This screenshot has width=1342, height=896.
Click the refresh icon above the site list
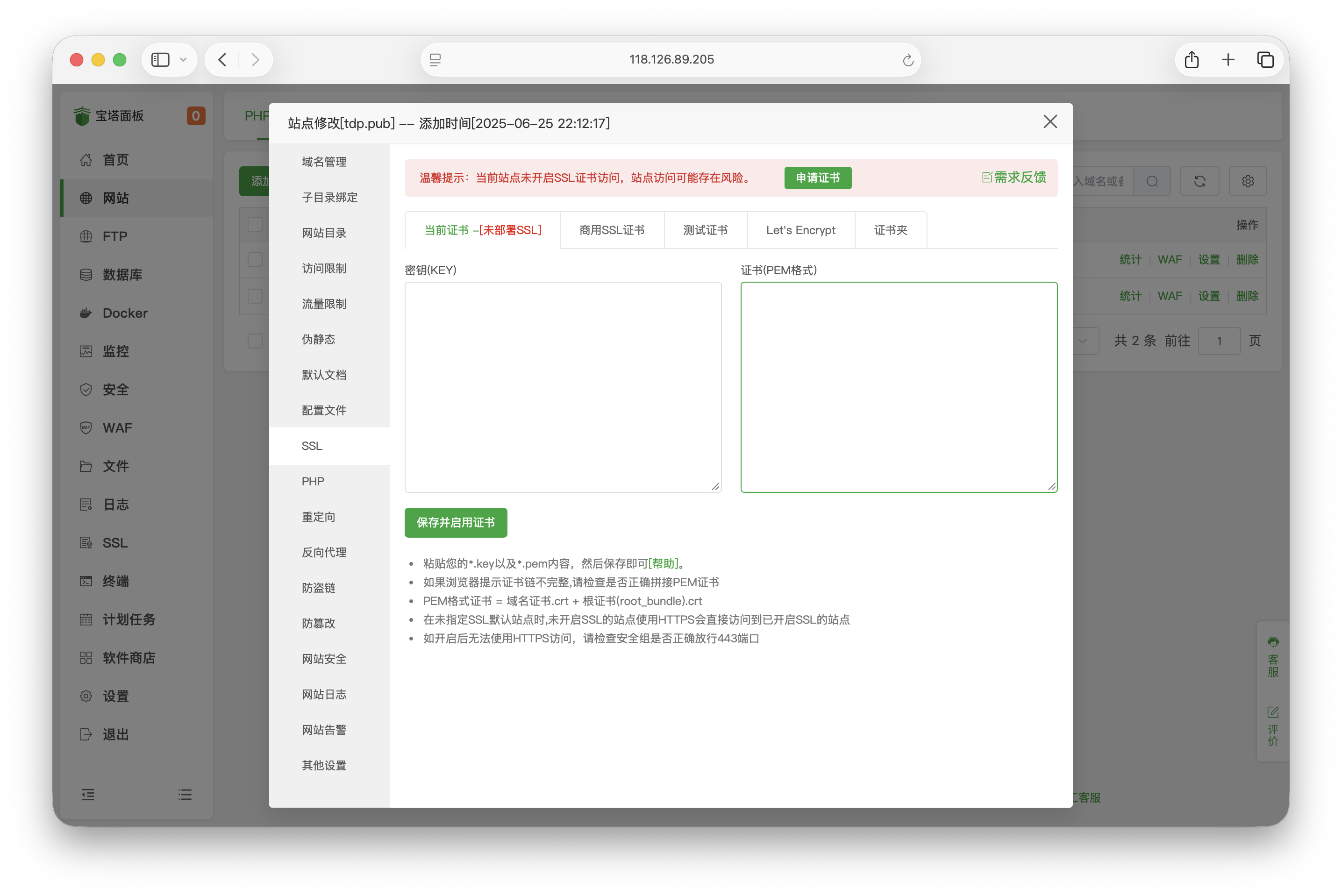pos(1200,181)
